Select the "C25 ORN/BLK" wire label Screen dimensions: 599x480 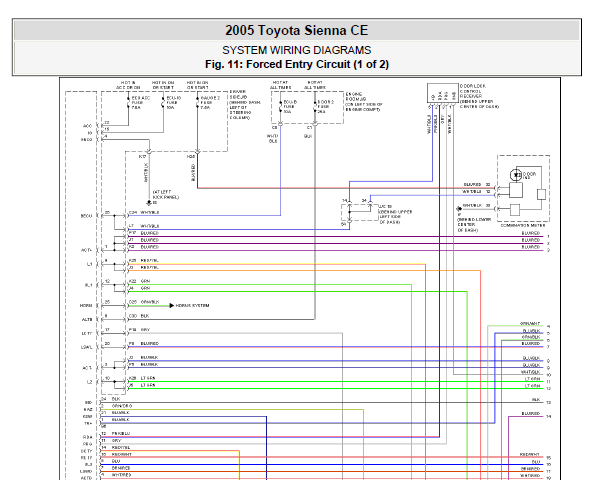144,302
